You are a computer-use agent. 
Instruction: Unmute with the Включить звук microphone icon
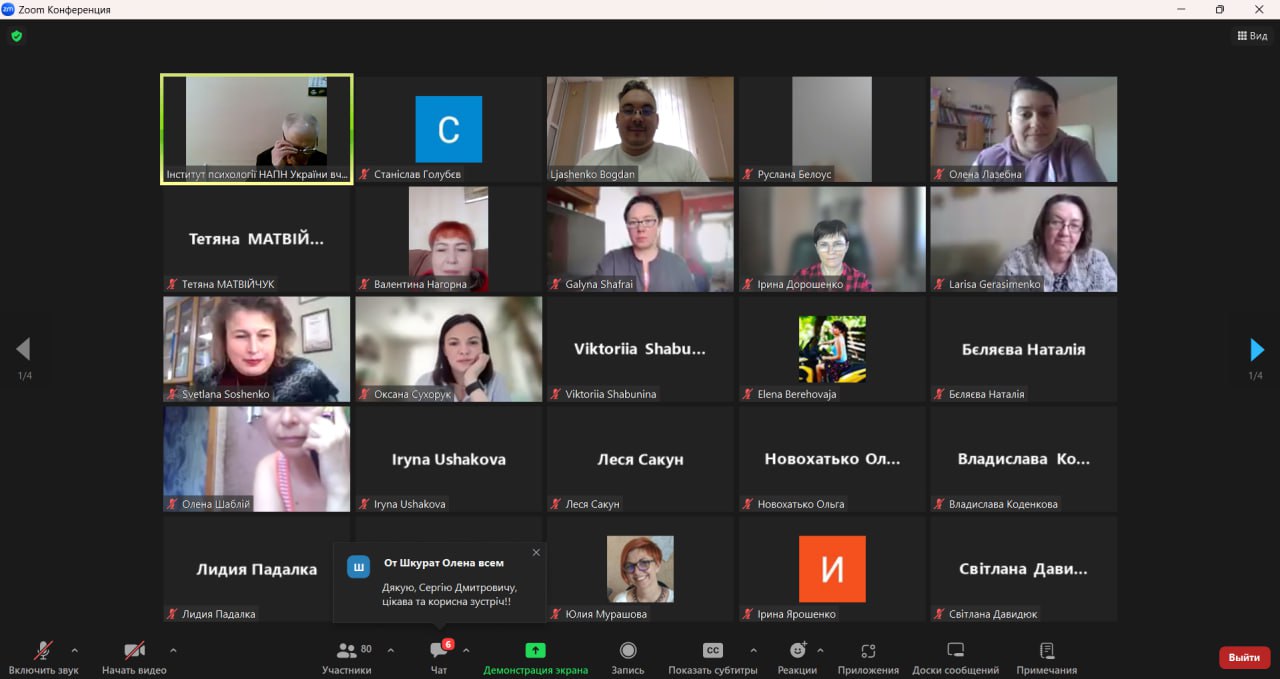coord(43,651)
